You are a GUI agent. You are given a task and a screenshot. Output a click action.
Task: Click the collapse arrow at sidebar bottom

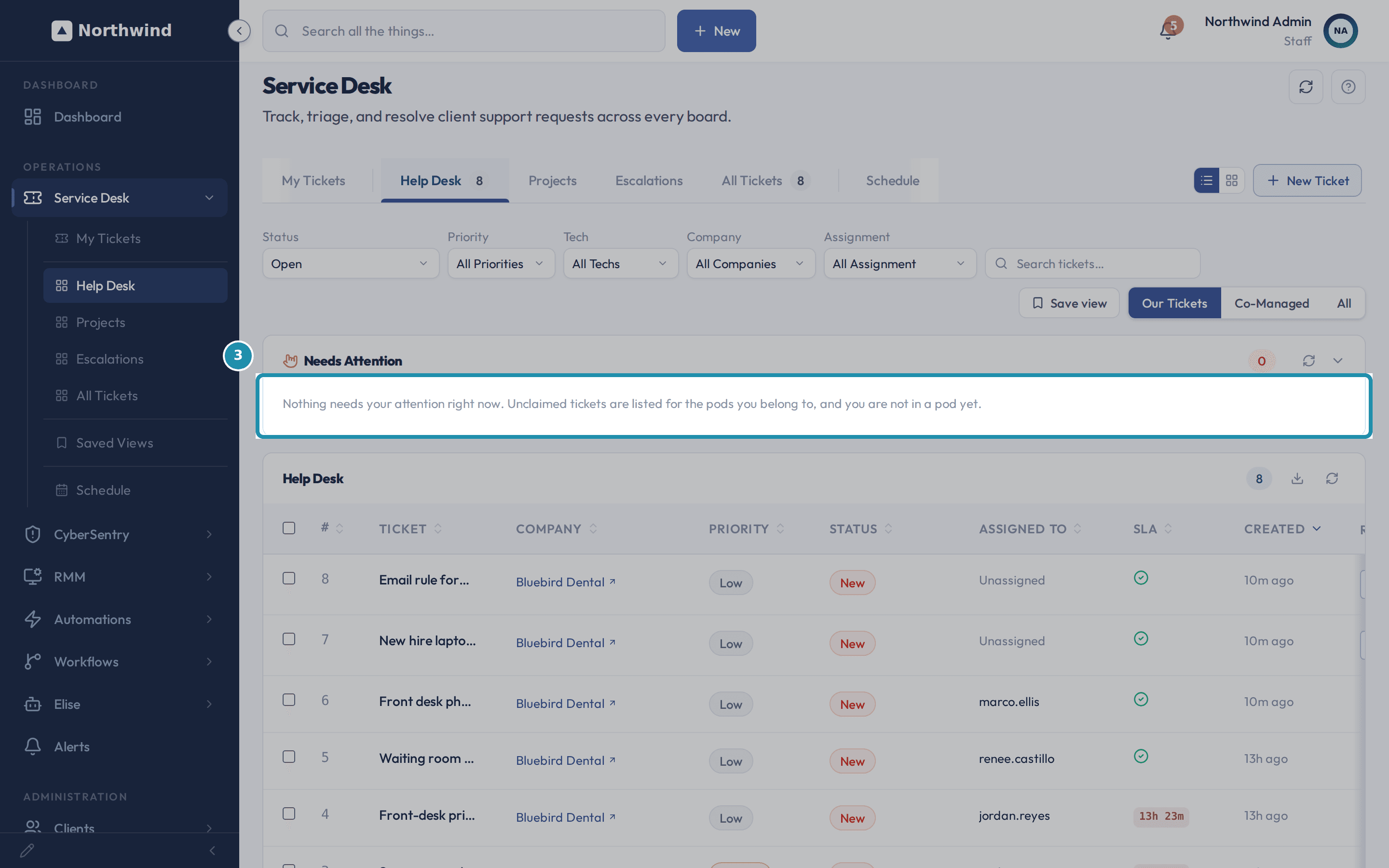click(x=212, y=850)
